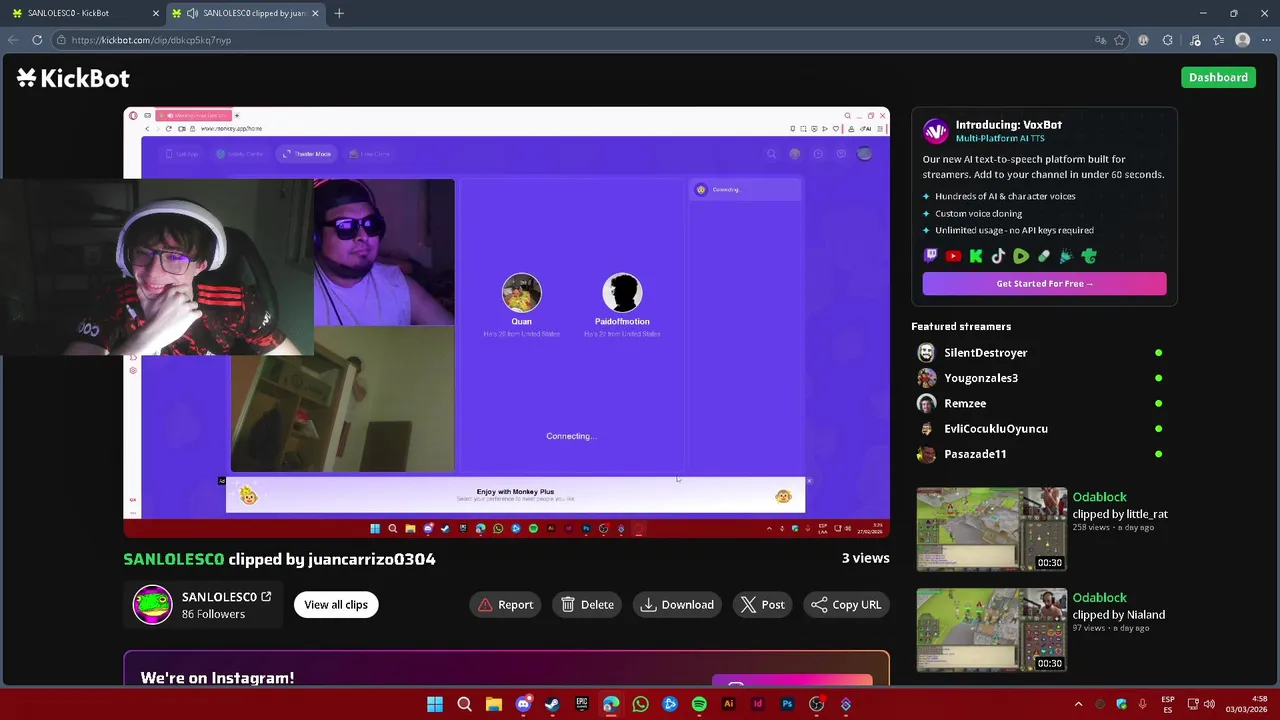Viewport: 1280px width, 720px height.
Task: Open browser extensions puzzle icon
Action: [1167, 40]
